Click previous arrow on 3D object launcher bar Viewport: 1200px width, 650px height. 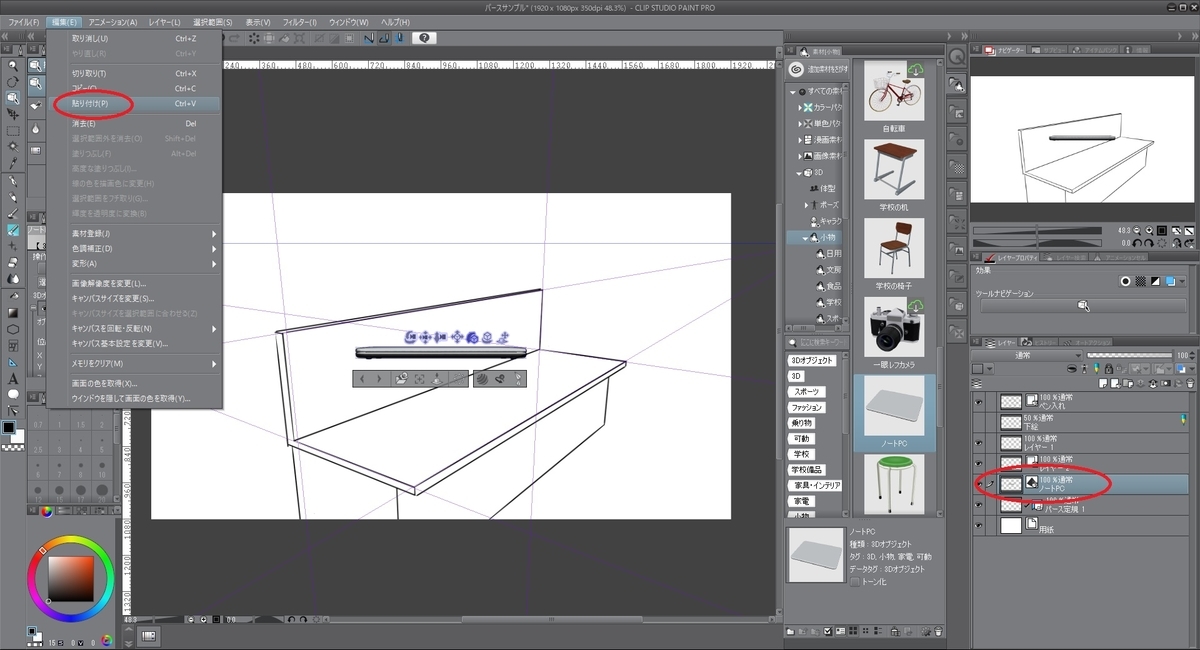point(362,379)
